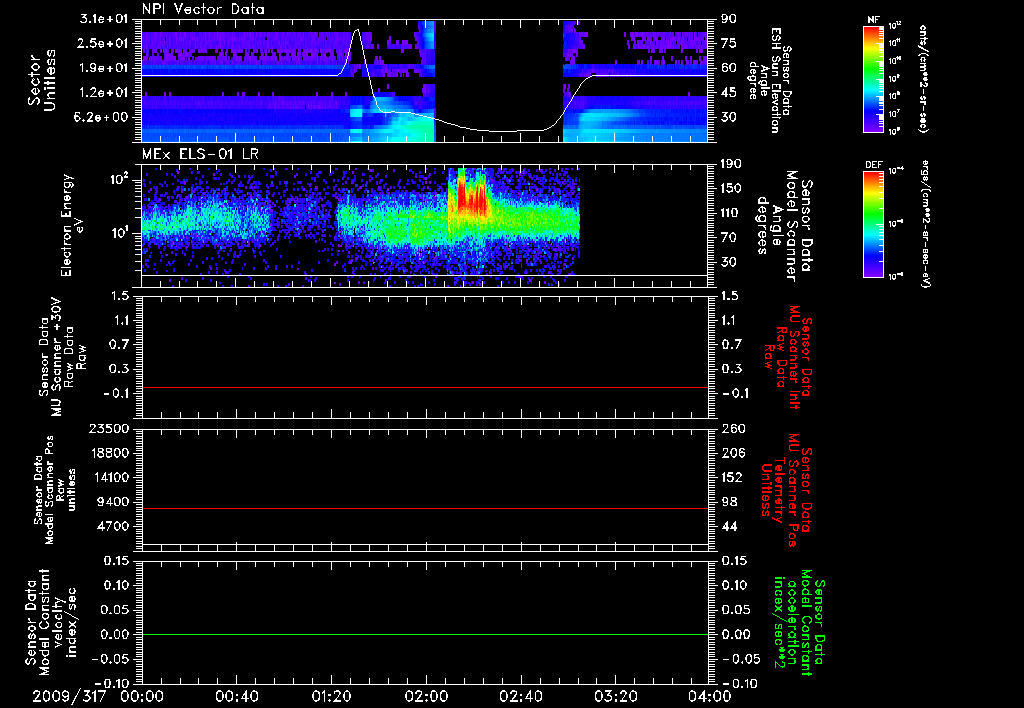Image resolution: width=1024 pixels, height=708 pixels.
Task: Click the red high-energy burst in ELS spectrogram
Action: click(x=470, y=196)
